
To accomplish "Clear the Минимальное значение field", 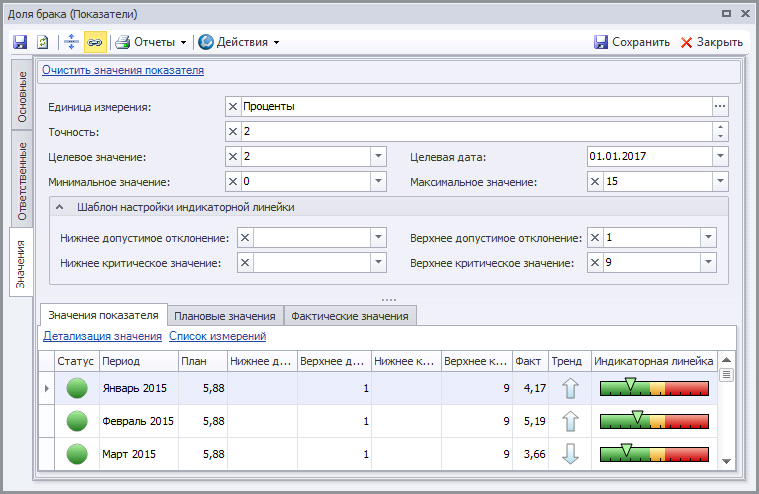I will click(x=233, y=181).
